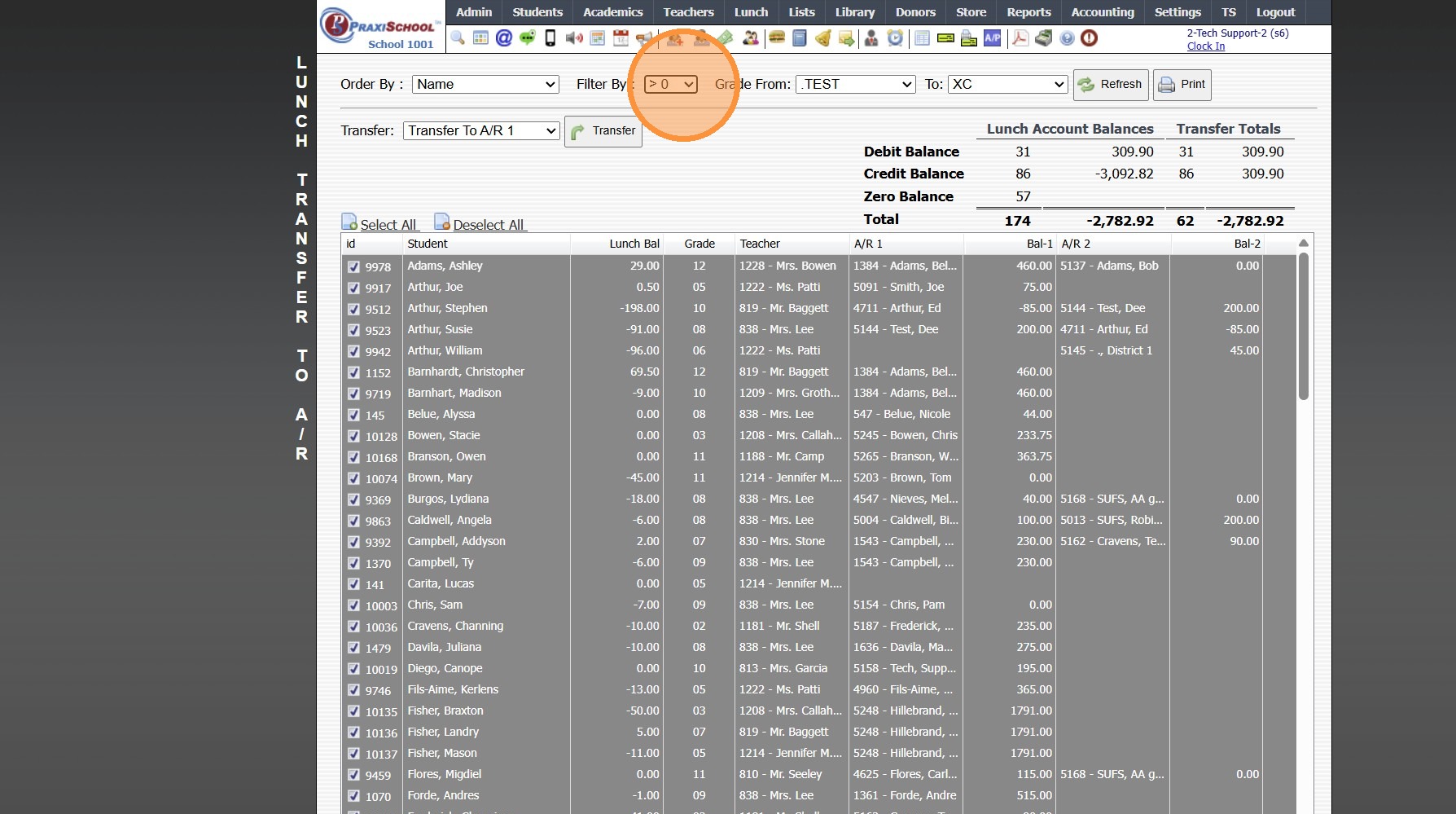
Task: Click the alarm clock icon
Action: pyautogui.click(x=895, y=38)
